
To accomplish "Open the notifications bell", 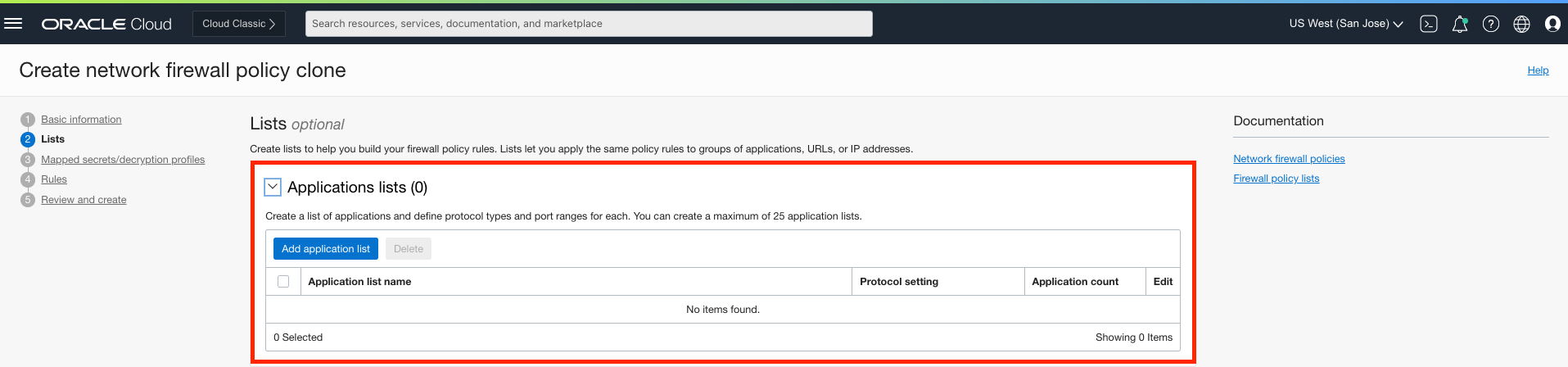I will tap(1459, 24).
